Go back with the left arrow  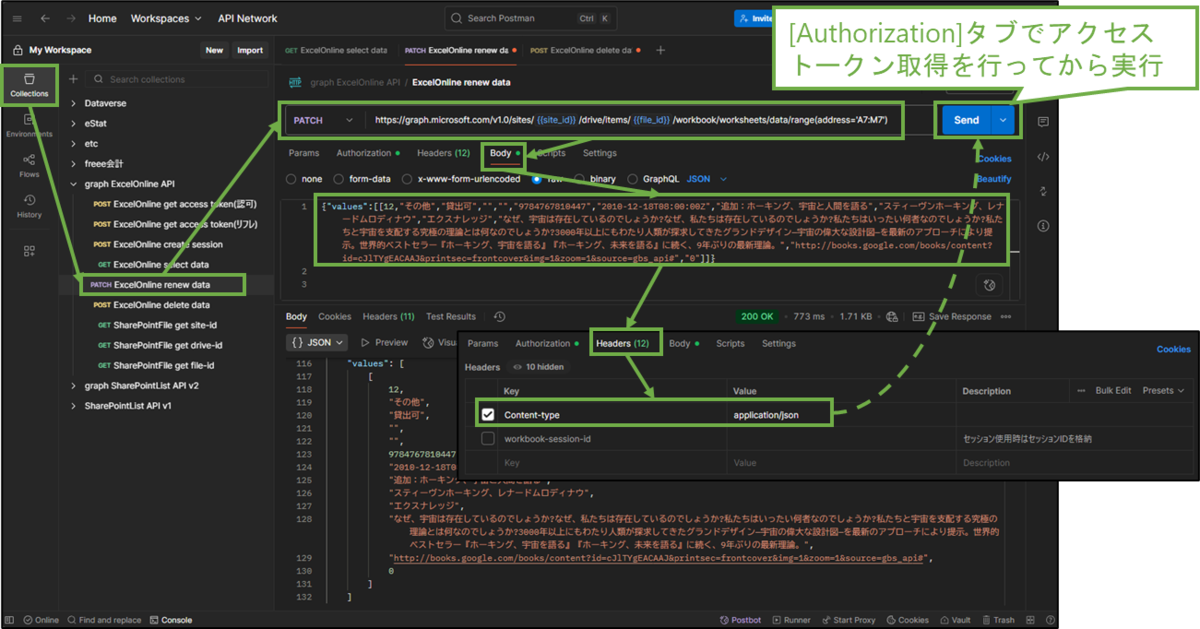pyautogui.click(x=45, y=18)
